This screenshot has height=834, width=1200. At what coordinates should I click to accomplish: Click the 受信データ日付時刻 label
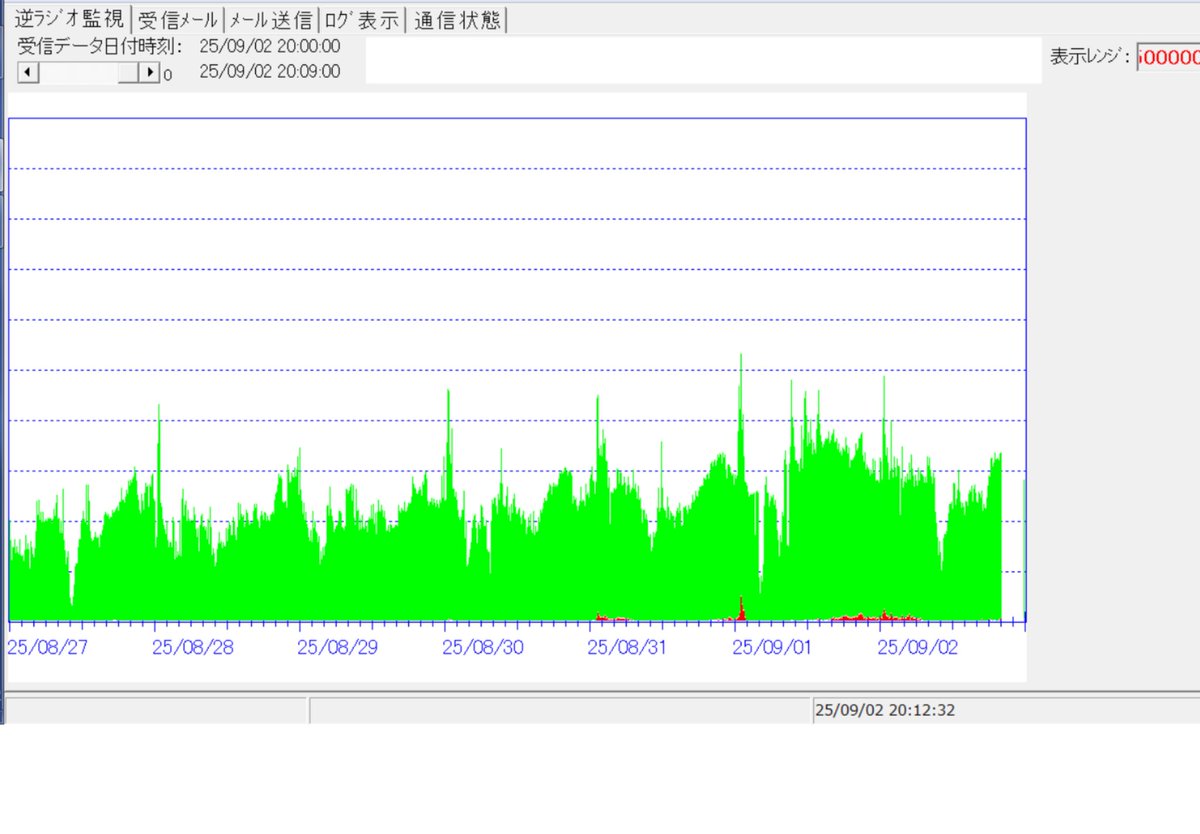(x=100, y=46)
